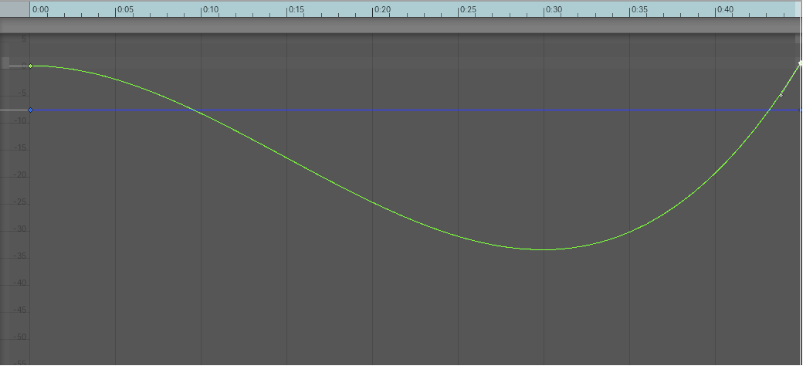Jump to 0:30 on the time ruler
This screenshot has height=366, width=803.
click(x=554, y=9)
